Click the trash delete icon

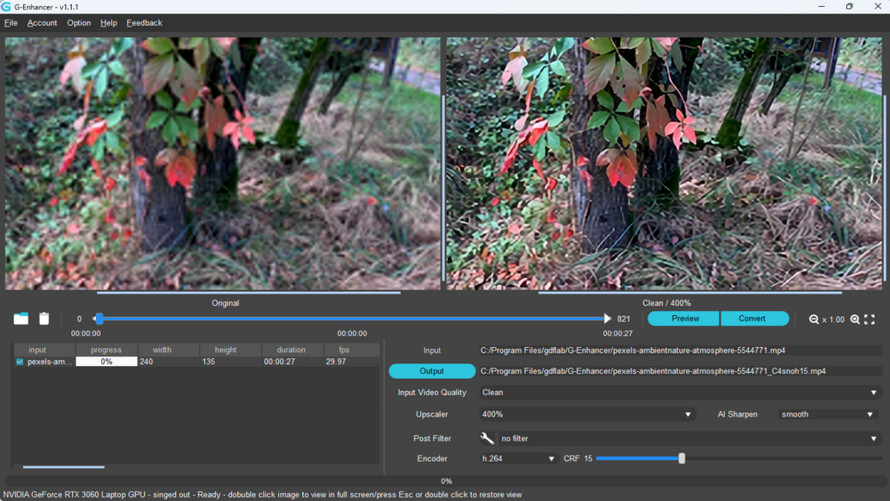click(x=44, y=318)
